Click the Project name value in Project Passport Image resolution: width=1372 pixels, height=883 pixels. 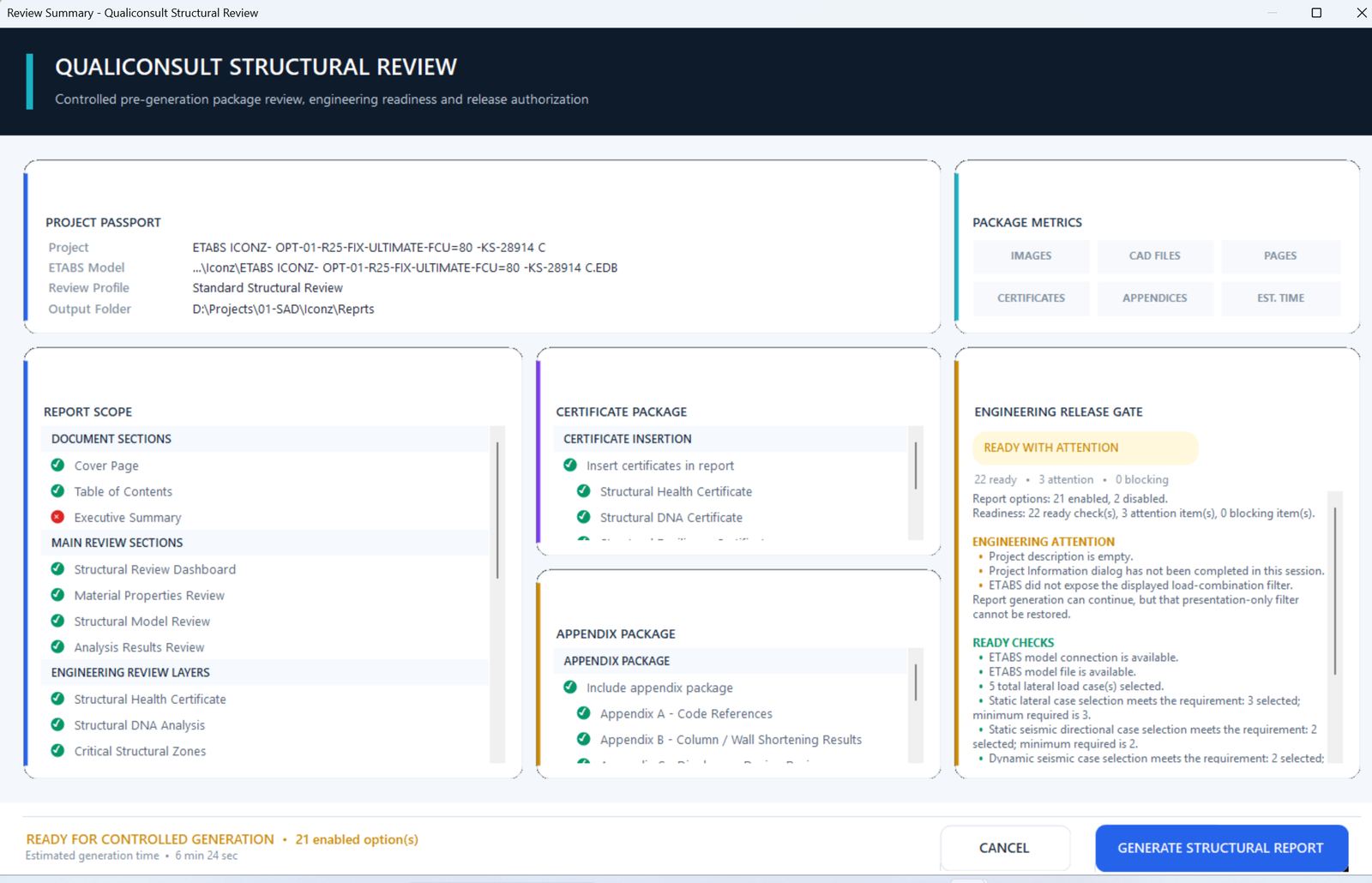pos(369,247)
